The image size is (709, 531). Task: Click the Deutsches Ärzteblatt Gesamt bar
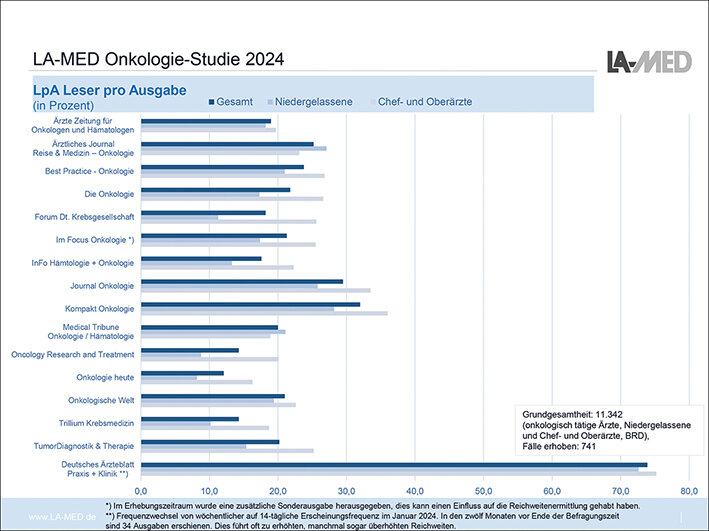[x=394, y=464]
